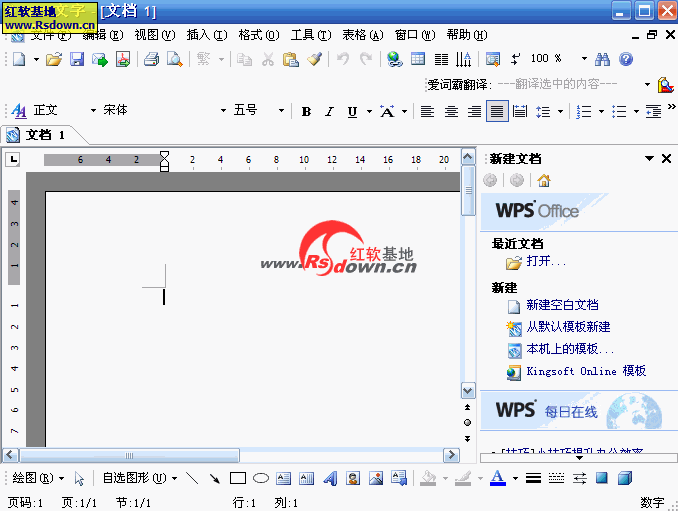Toggle underline formatting

click(x=352, y=112)
